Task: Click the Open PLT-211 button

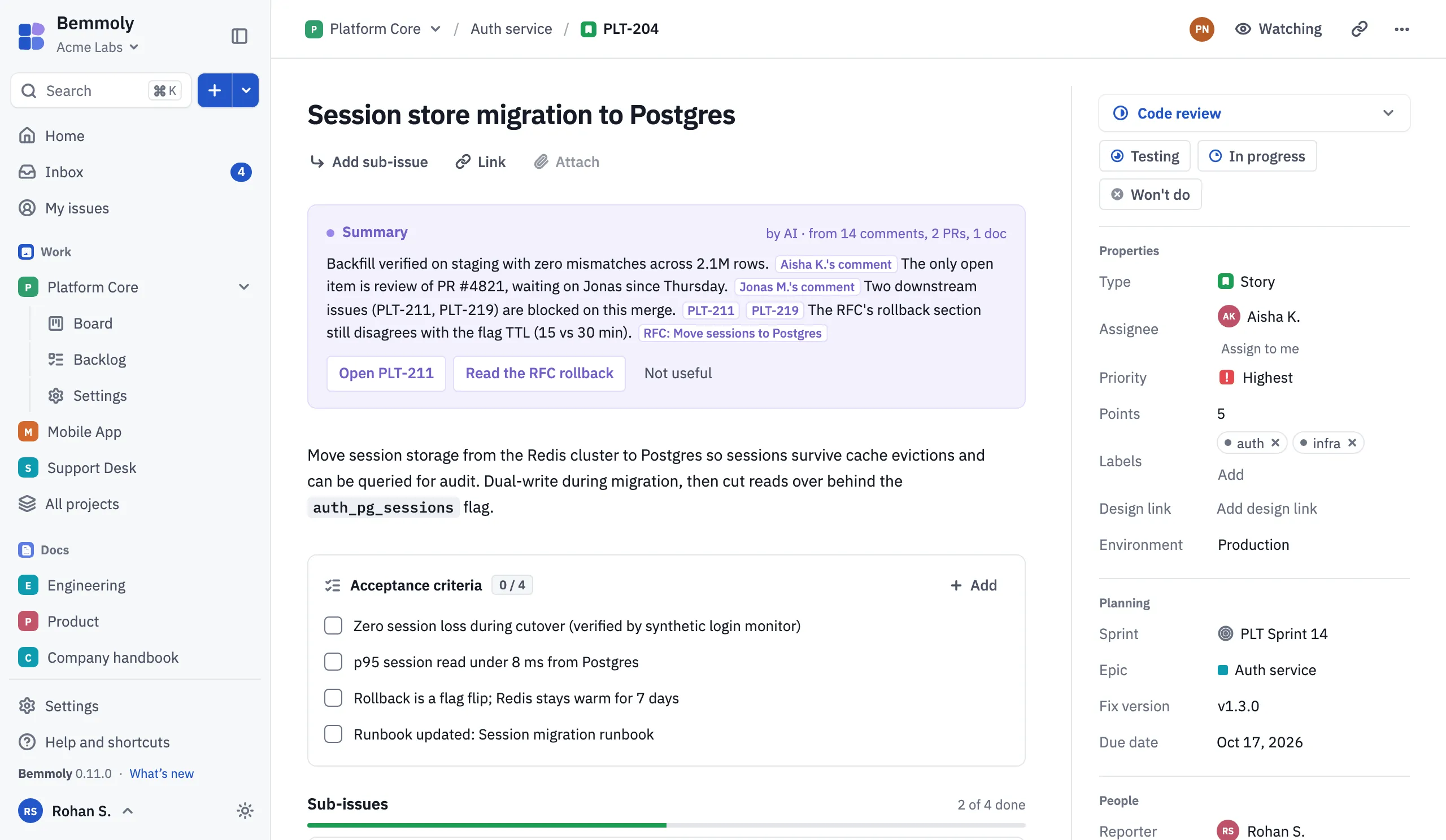Action: (x=386, y=373)
